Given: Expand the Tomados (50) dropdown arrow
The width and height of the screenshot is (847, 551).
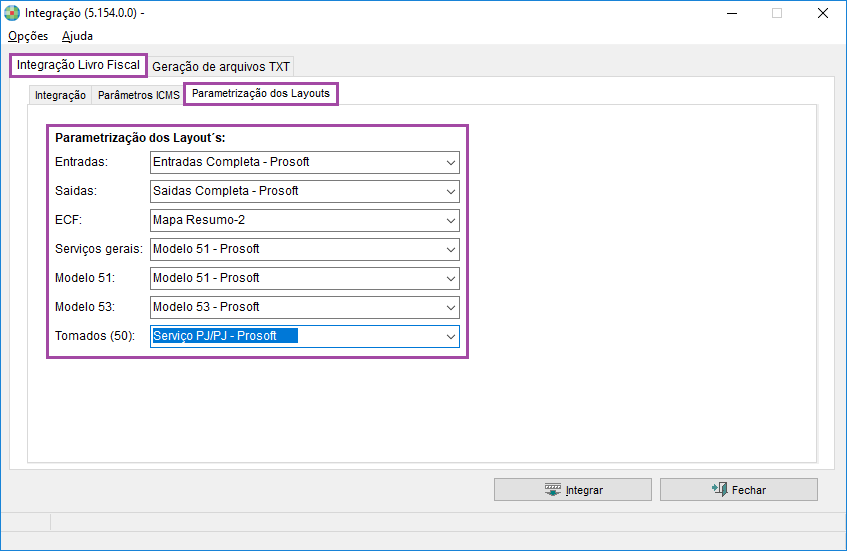Looking at the screenshot, I should (x=451, y=337).
